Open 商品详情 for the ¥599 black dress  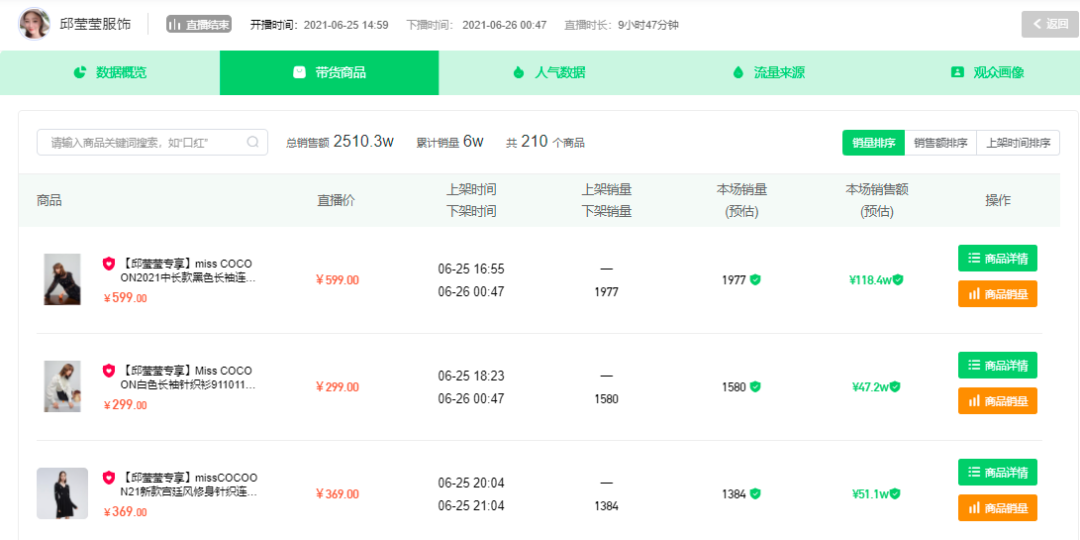[997, 258]
